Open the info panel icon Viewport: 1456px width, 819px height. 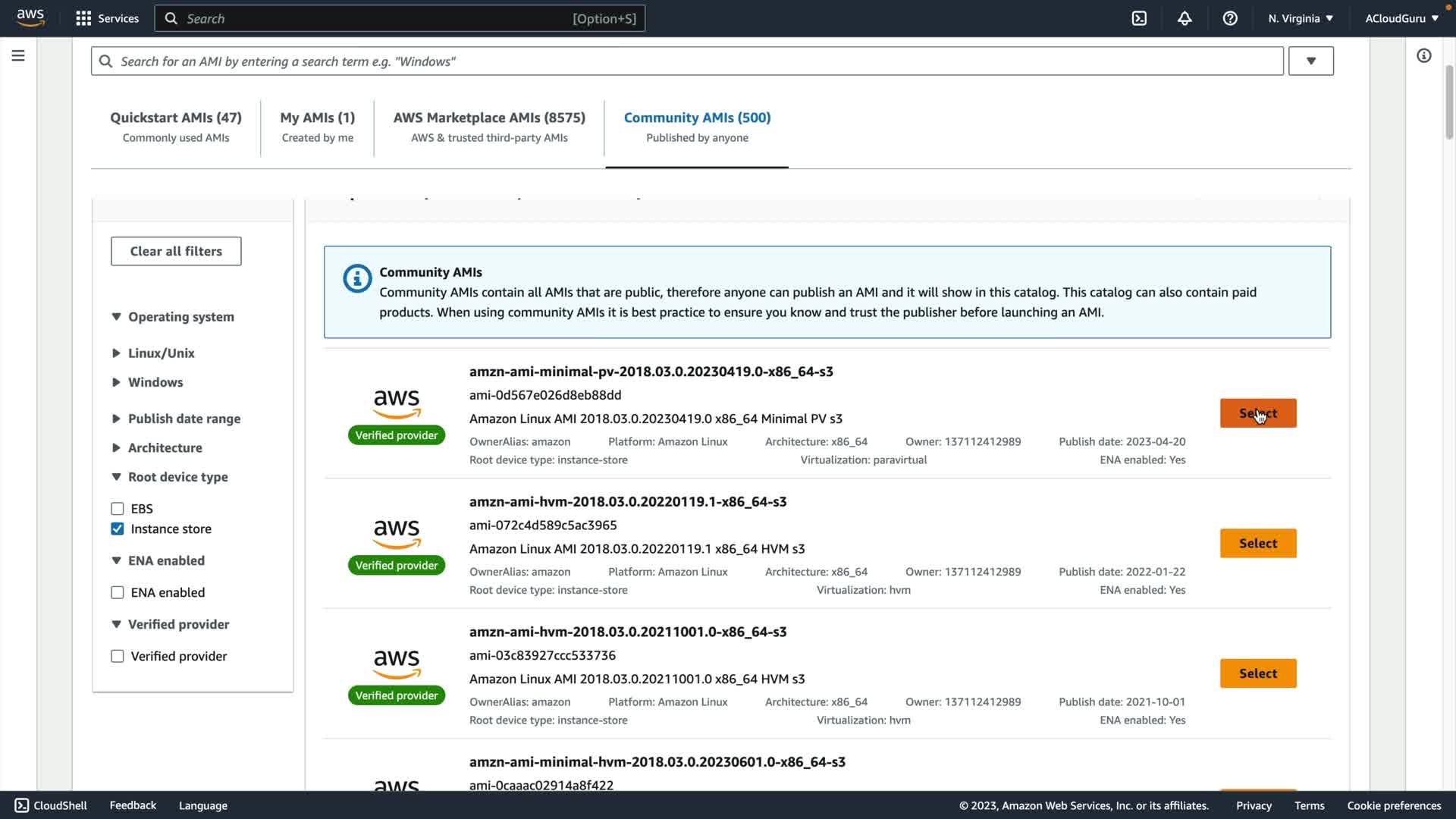pos(1423,56)
